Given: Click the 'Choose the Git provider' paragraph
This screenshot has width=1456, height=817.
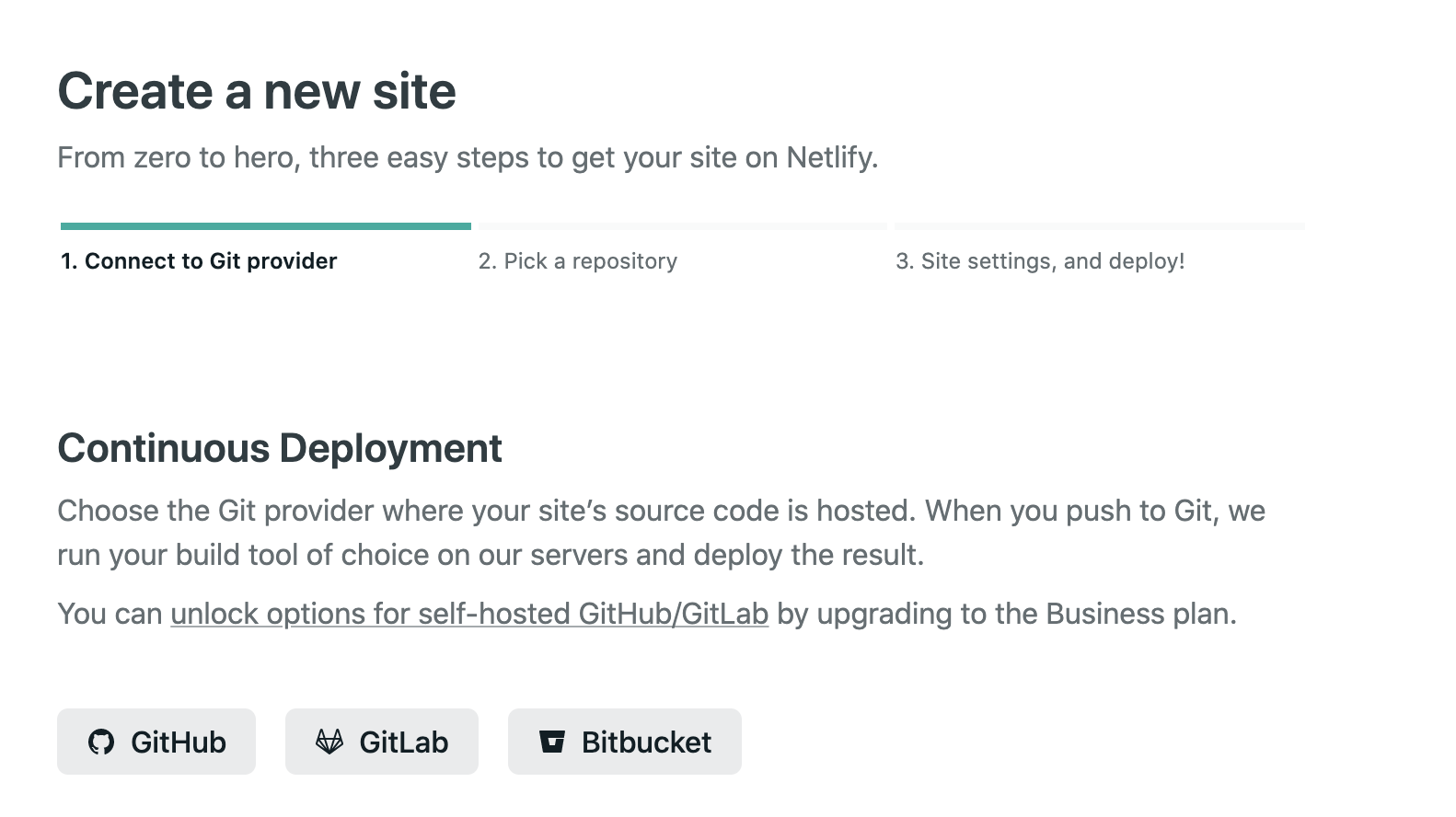Looking at the screenshot, I should coord(661,533).
